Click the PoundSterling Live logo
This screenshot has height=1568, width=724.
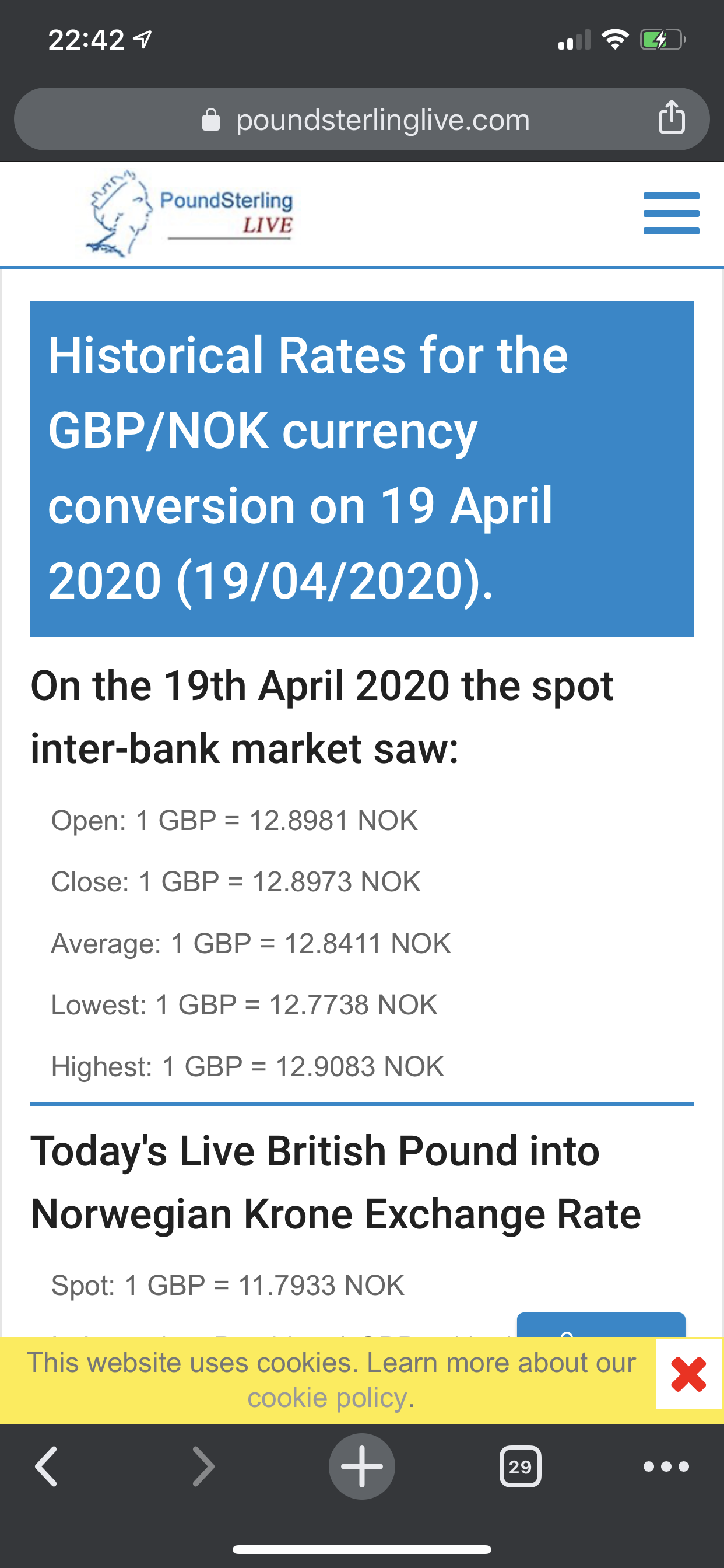[x=189, y=213]
